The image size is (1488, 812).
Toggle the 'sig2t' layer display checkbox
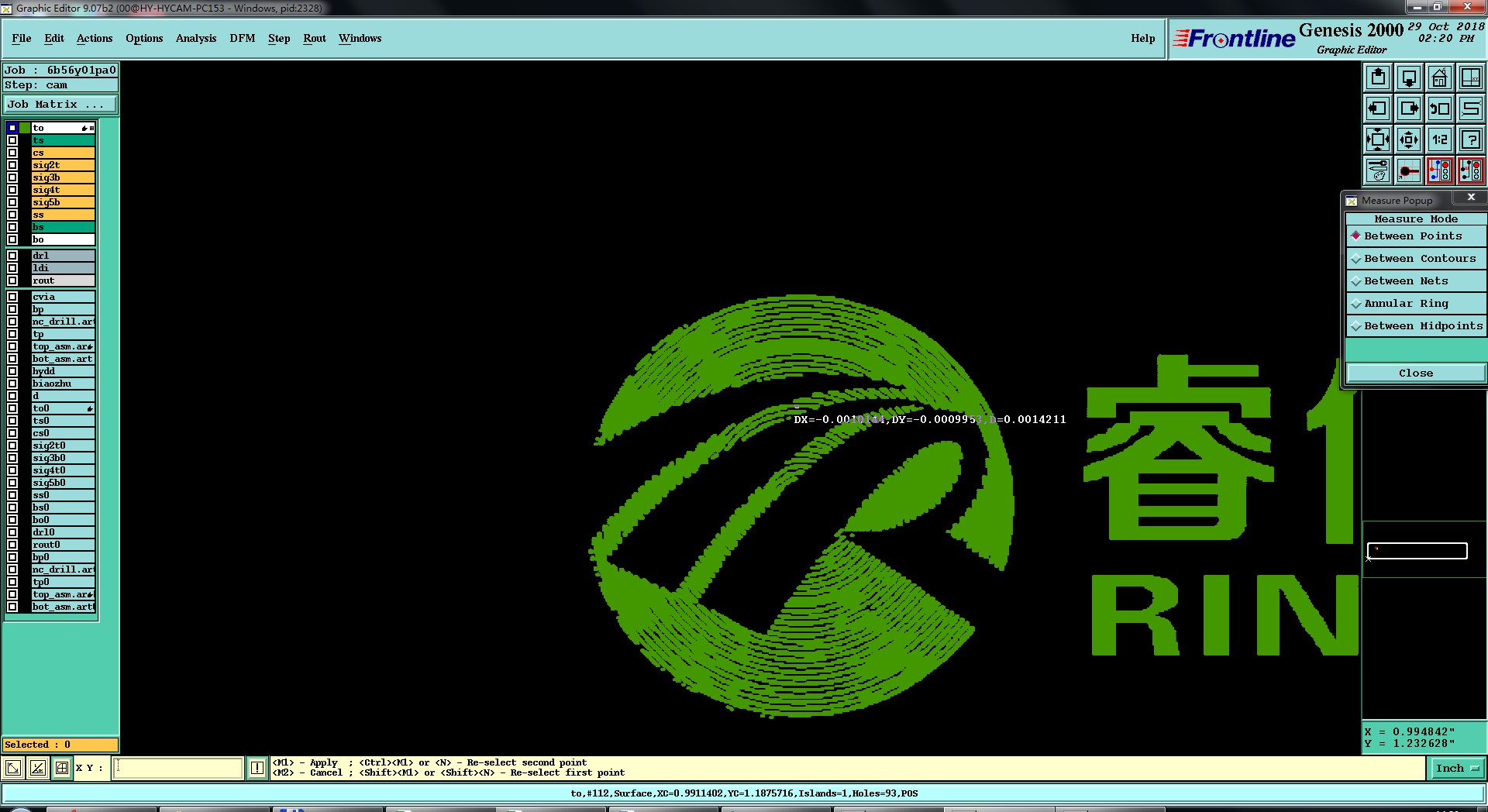click(12, 165)
